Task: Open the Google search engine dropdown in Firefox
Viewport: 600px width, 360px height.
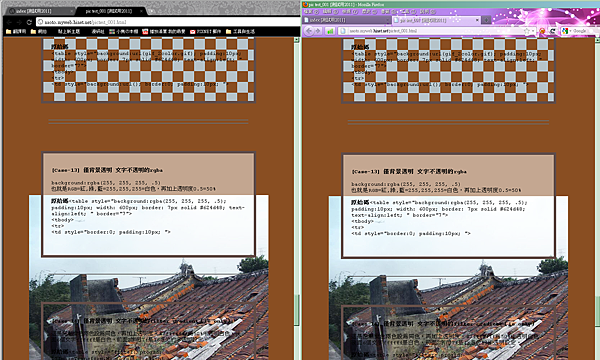Action: pyautogui.click(x=566, y=31)
